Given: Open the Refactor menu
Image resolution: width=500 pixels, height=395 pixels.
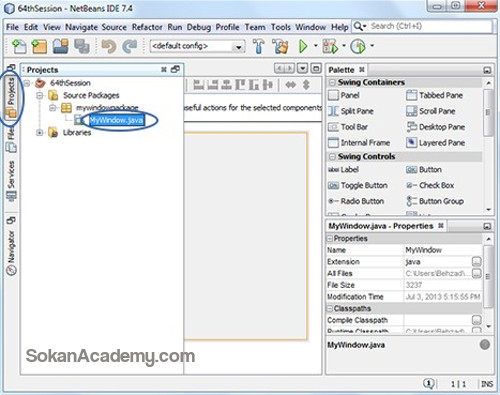Looking at the screenshot, I should pyautogui.click(x=147, y=27).
